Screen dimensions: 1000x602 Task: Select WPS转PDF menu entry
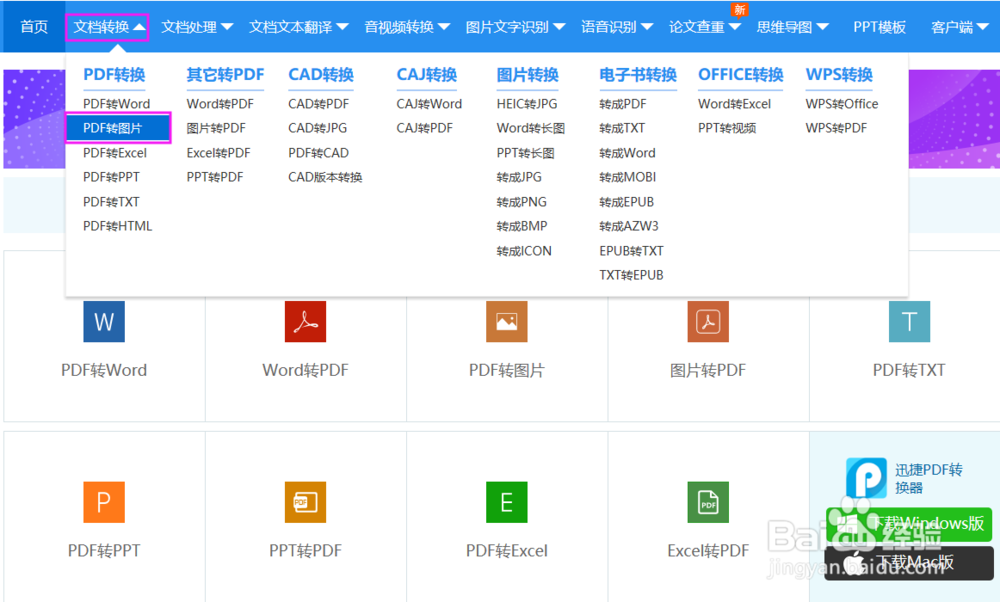click(x=836, y=128)
